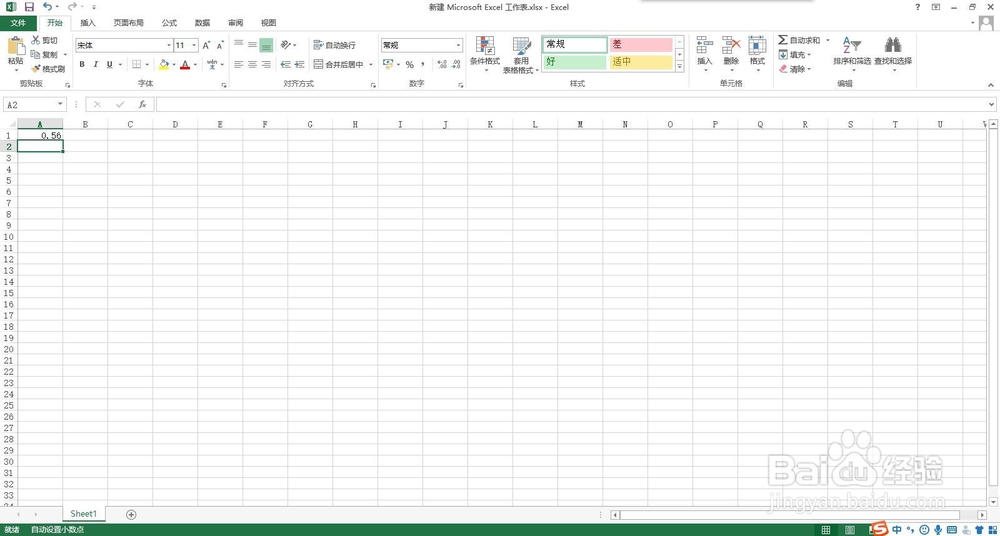Screen dimensions: 1000x536
Task: Switch to 页面布局 Page Layout tab
Action: [129, 23]
